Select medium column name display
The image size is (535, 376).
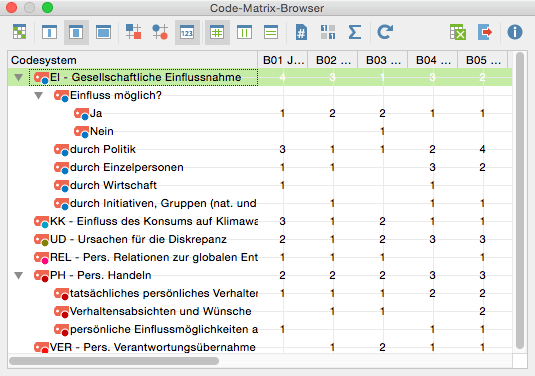(76, 32)
